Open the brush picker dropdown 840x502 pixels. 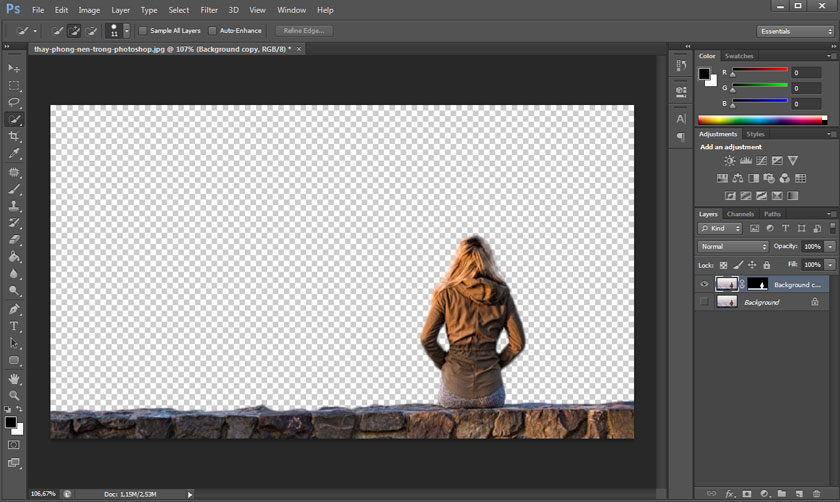[x=126, y=31]
